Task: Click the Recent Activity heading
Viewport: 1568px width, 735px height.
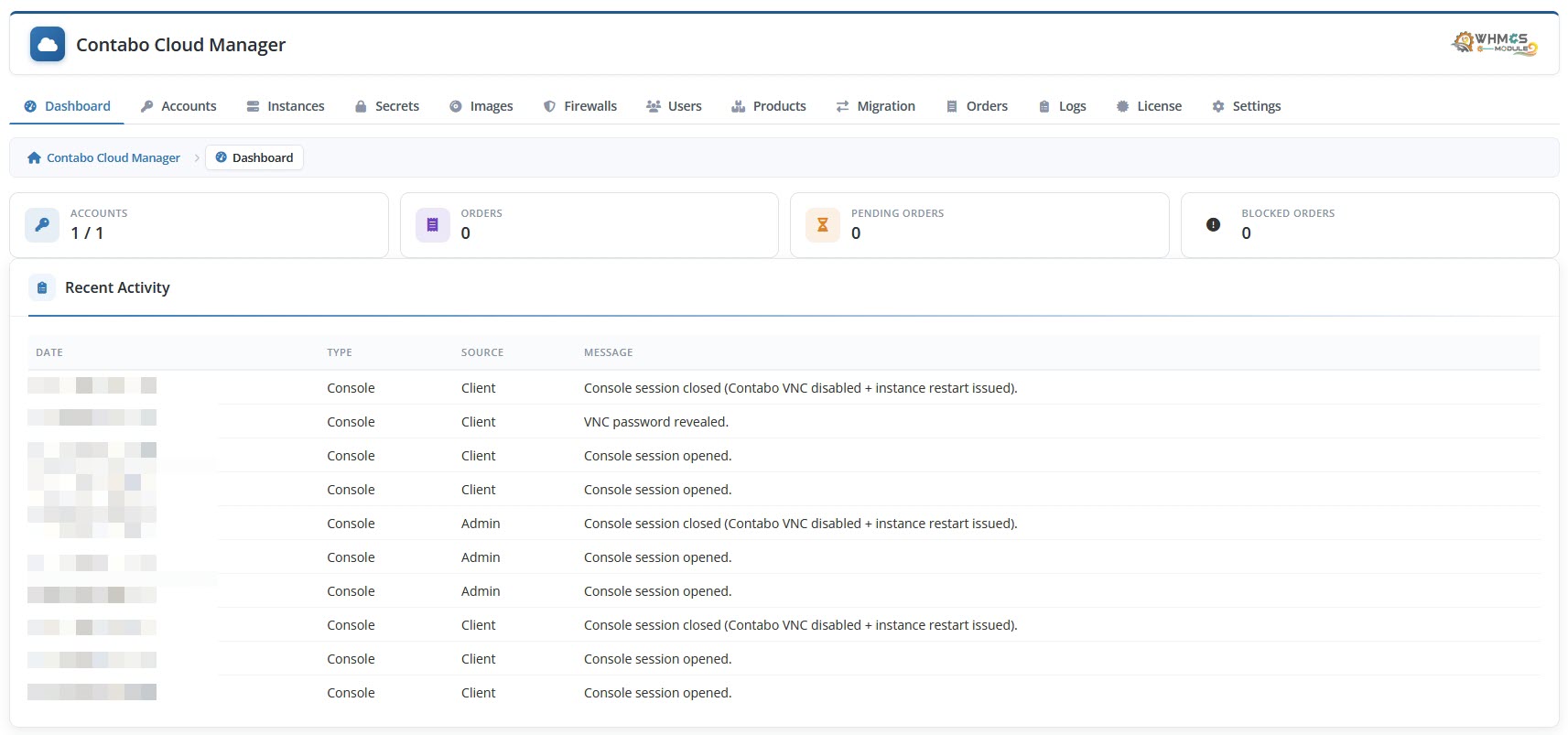Action: [117, 287]
